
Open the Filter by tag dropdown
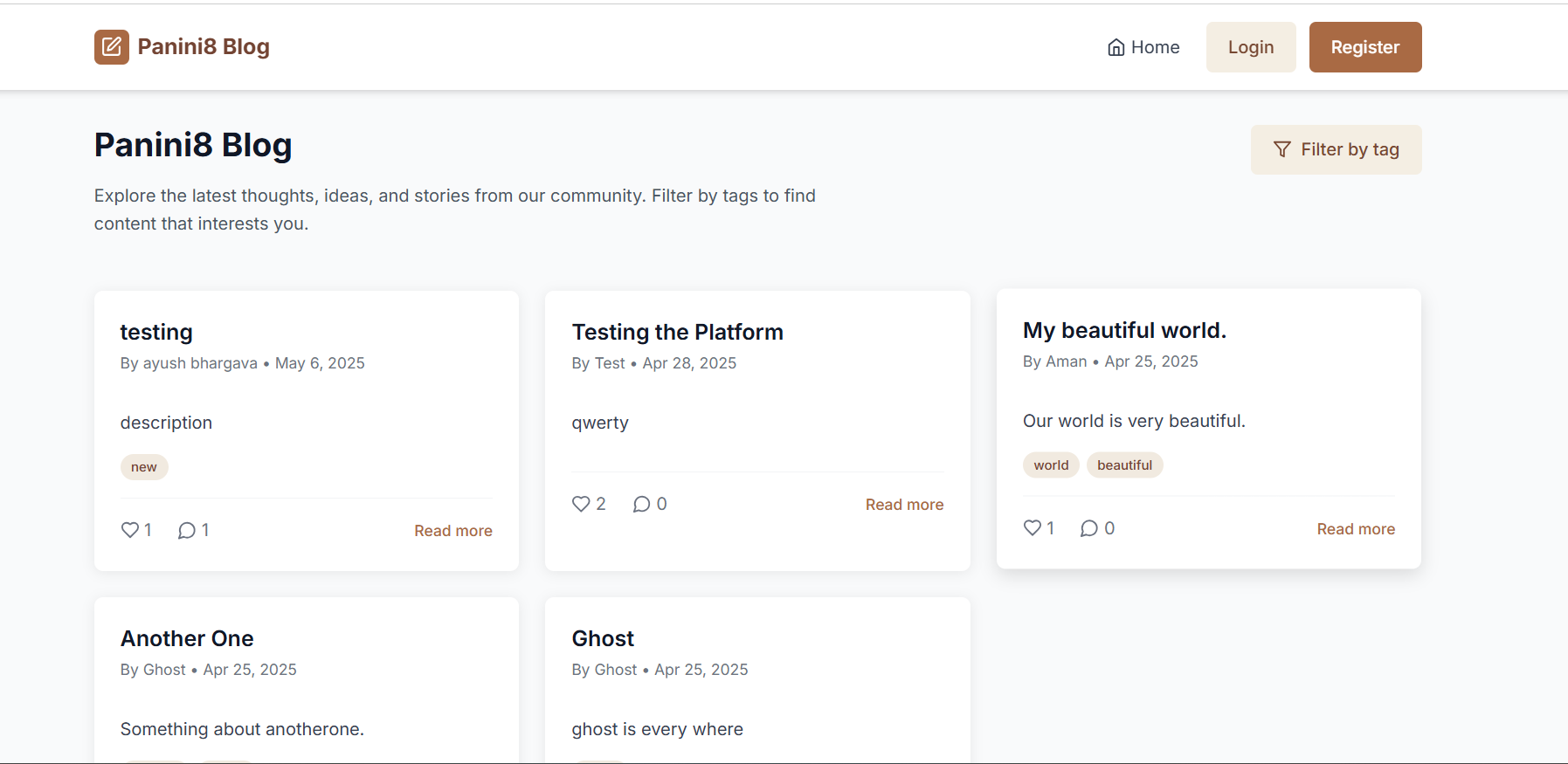pyautogui.click(x=1336, y=149)
